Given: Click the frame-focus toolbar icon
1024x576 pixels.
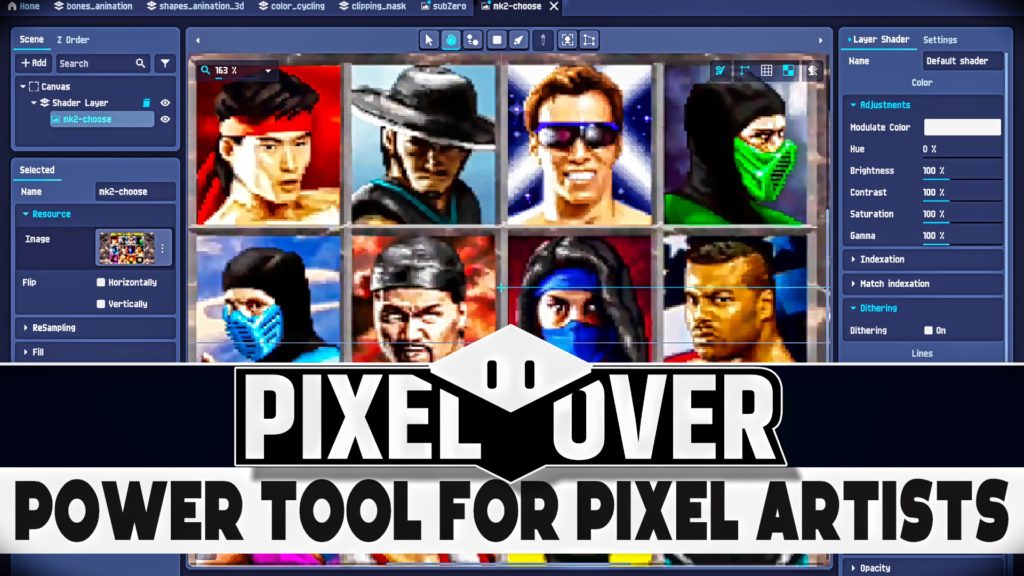Looking at the screenshot, I should click(x=568, y=40).
